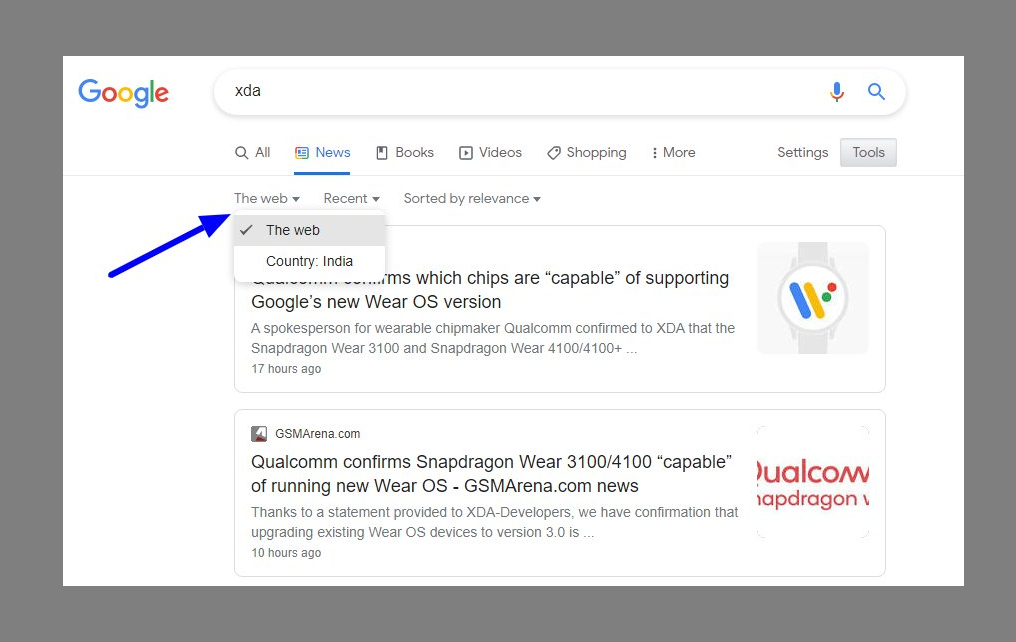The height and width of the screenshot is (642, 1016).
Task: Open the Qualcomm Snapdragon logo thumbnail
Action: click(x=813, y=482)
